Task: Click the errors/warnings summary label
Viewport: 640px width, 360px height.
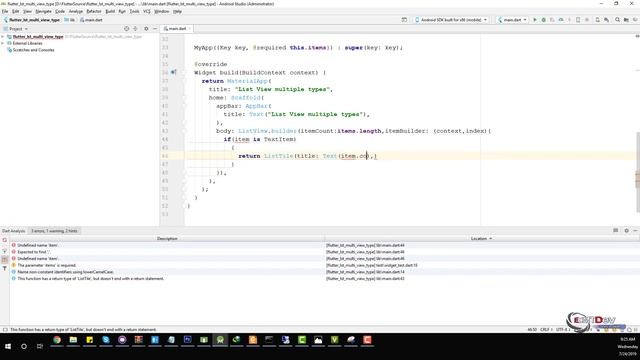Action: [x=54, y=231]
